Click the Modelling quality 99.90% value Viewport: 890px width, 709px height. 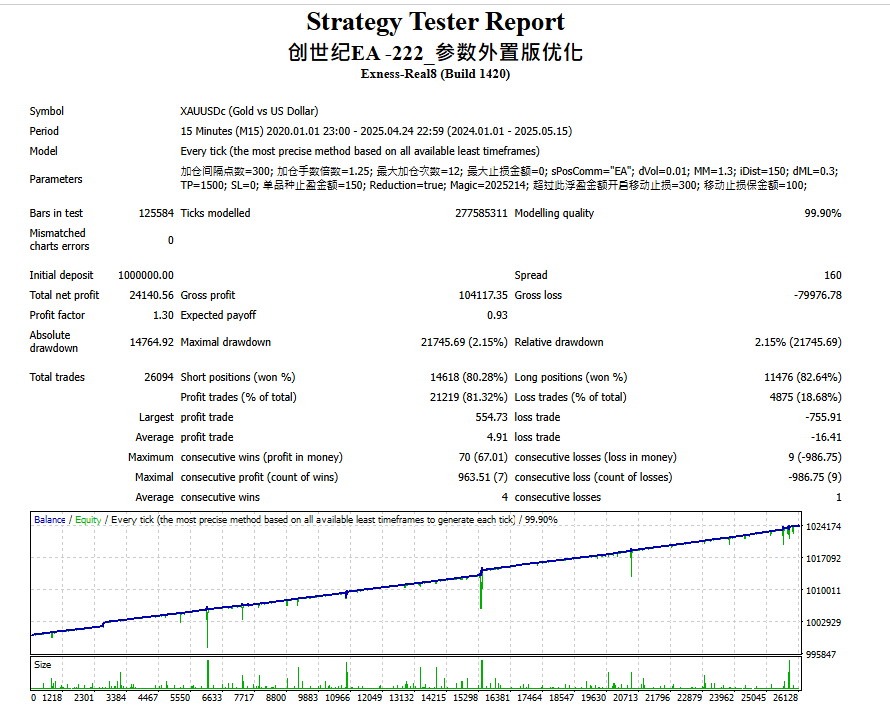pos(822,213)
